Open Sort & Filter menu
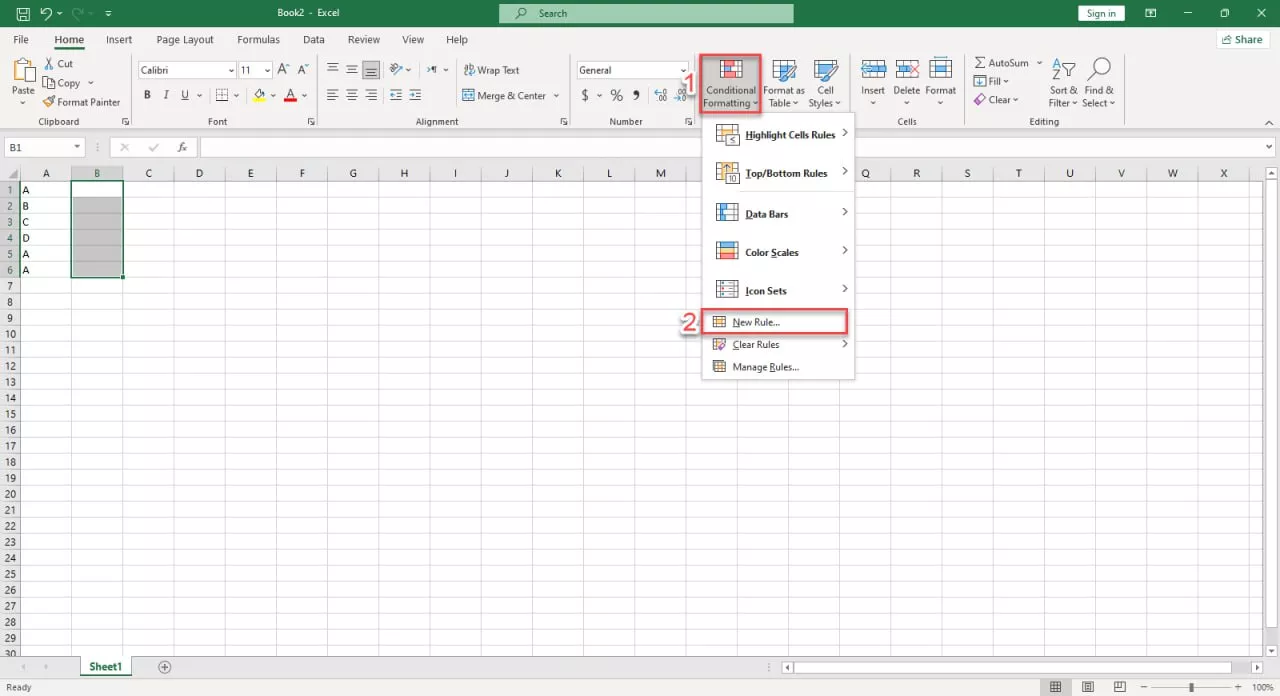The image size is (1280, 696). (x=1063, y=83)
